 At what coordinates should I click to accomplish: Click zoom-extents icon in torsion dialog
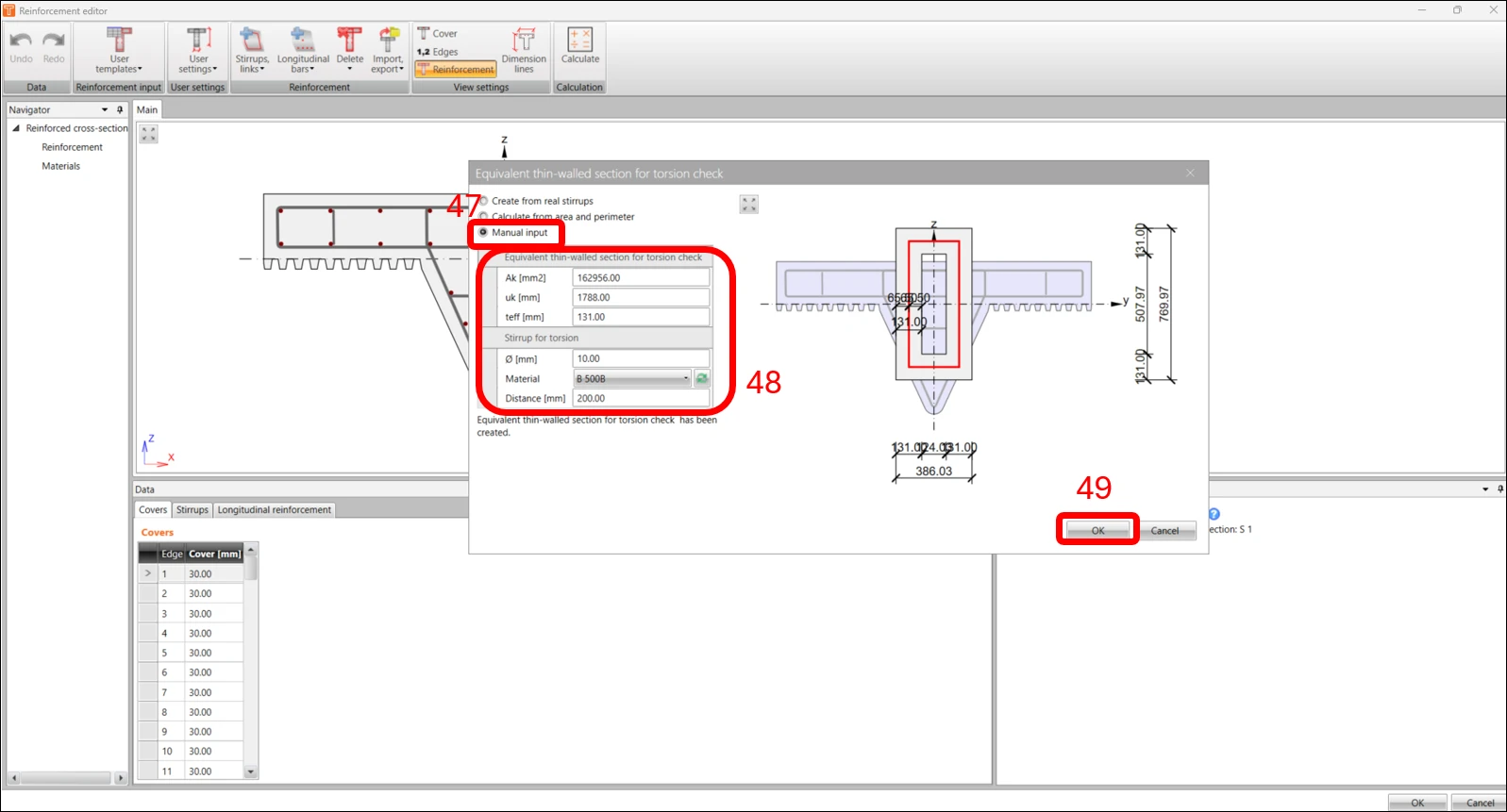coord(749,205)
